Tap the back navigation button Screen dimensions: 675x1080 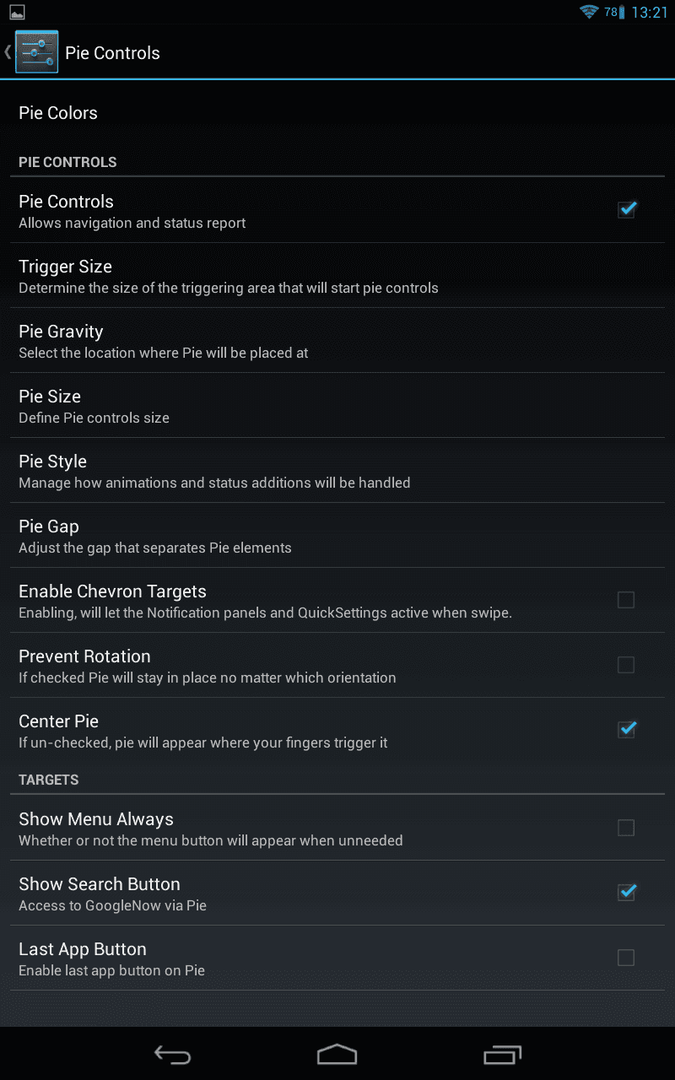coord(172,1055)
